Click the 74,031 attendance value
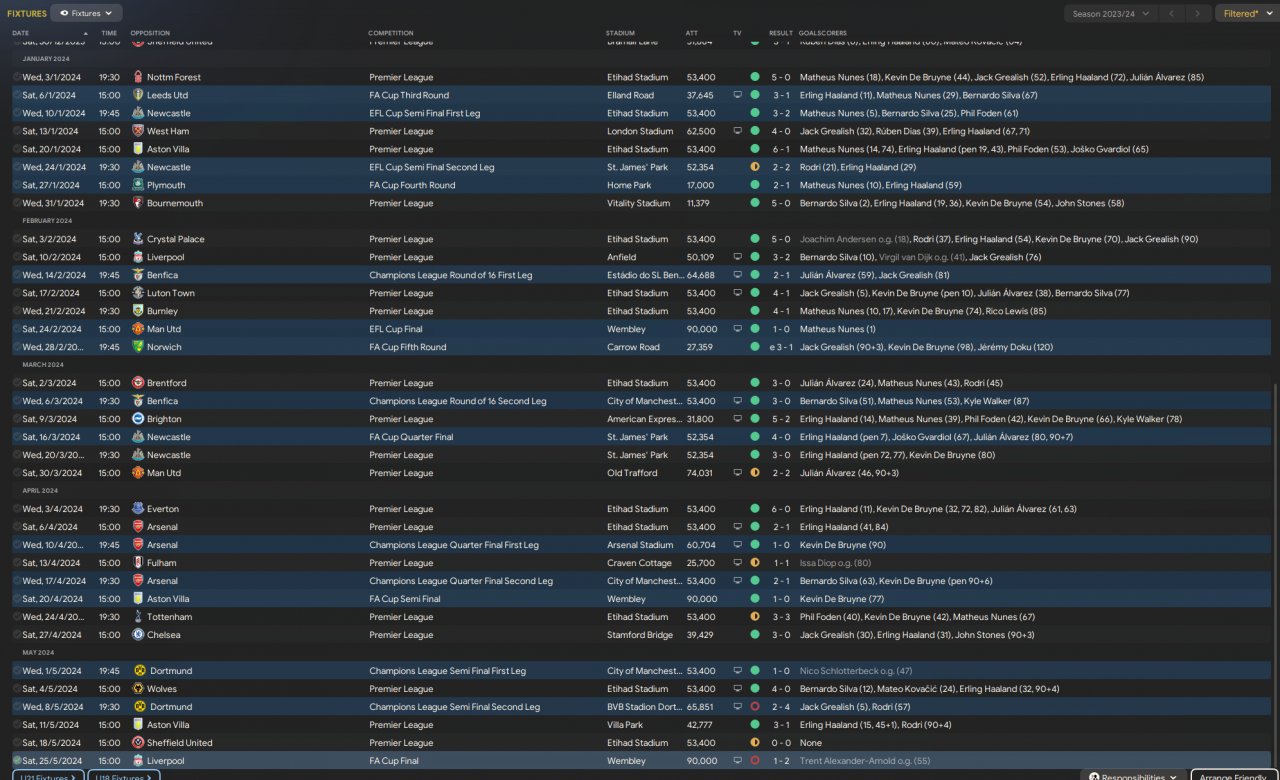Viewport: 1280px width, 780px height. pyautogui.click(x=701, y=473)
